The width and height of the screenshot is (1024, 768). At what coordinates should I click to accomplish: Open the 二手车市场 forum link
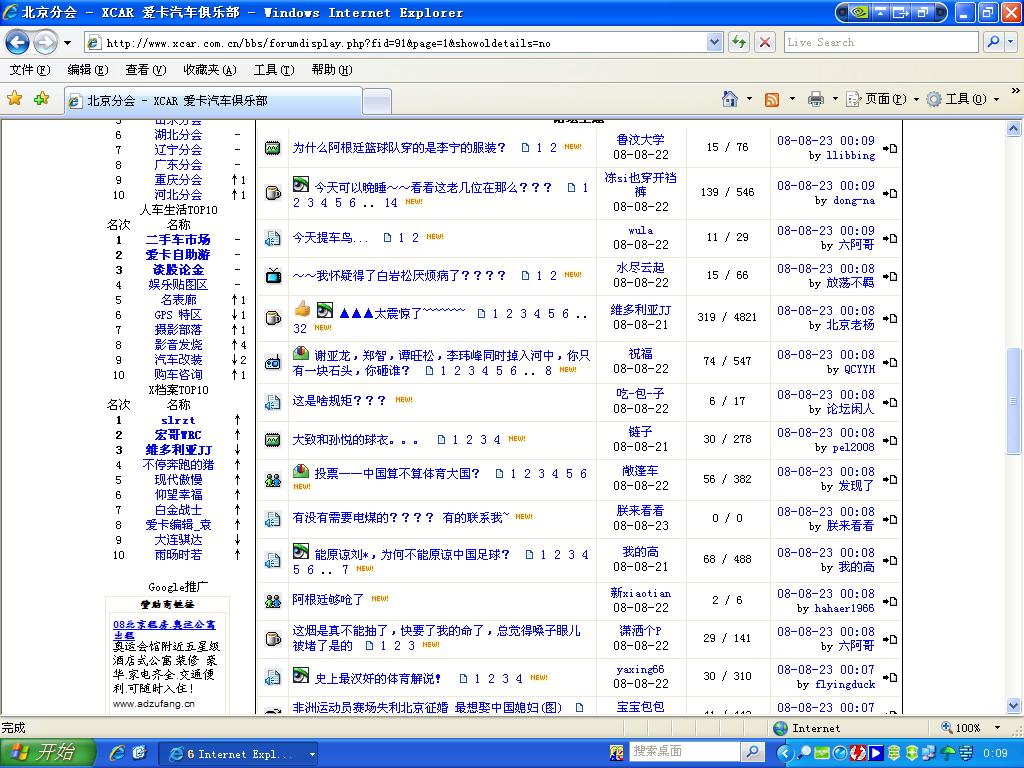[x=178, y=240]
